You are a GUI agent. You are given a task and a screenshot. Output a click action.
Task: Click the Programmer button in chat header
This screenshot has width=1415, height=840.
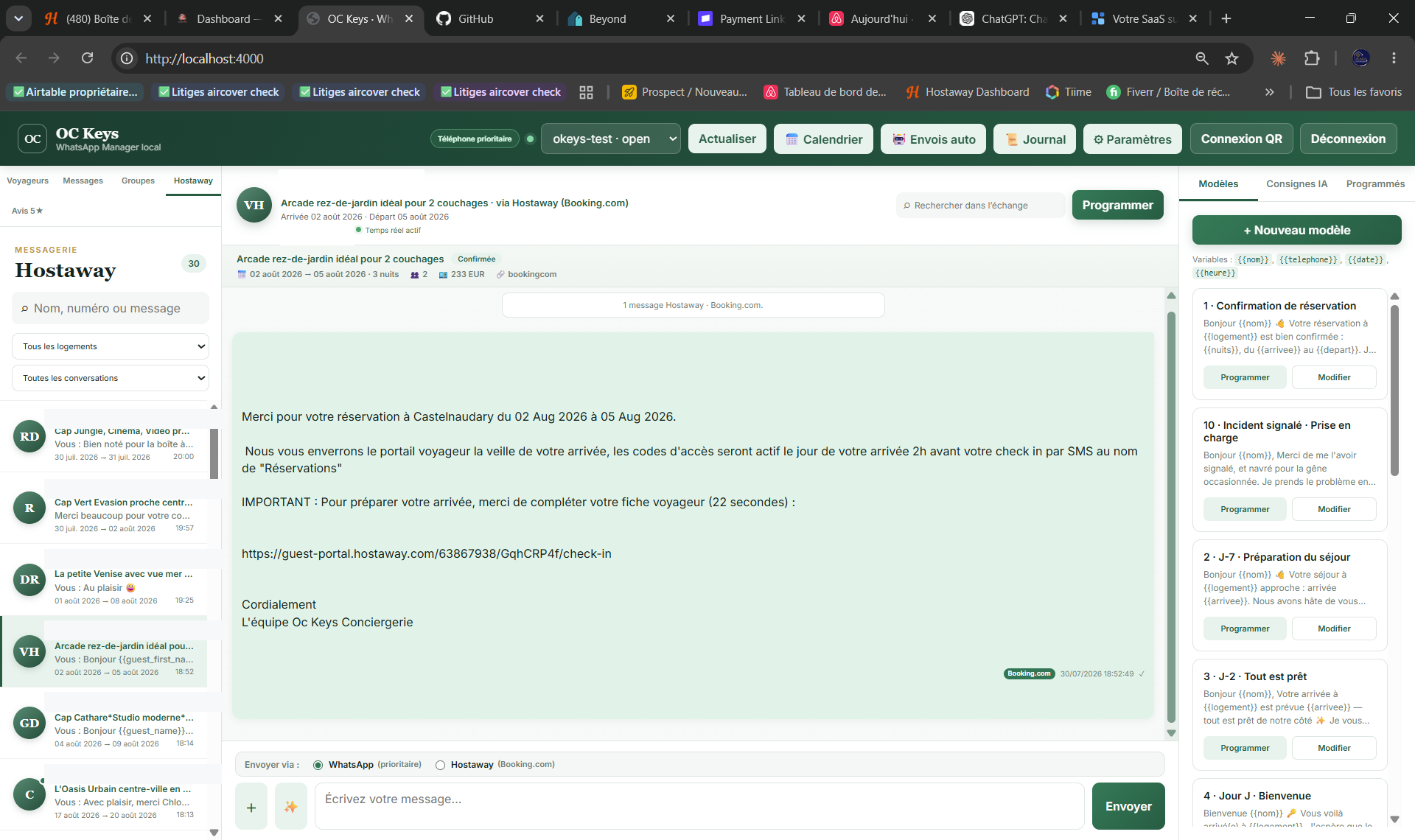point(1117,205)
